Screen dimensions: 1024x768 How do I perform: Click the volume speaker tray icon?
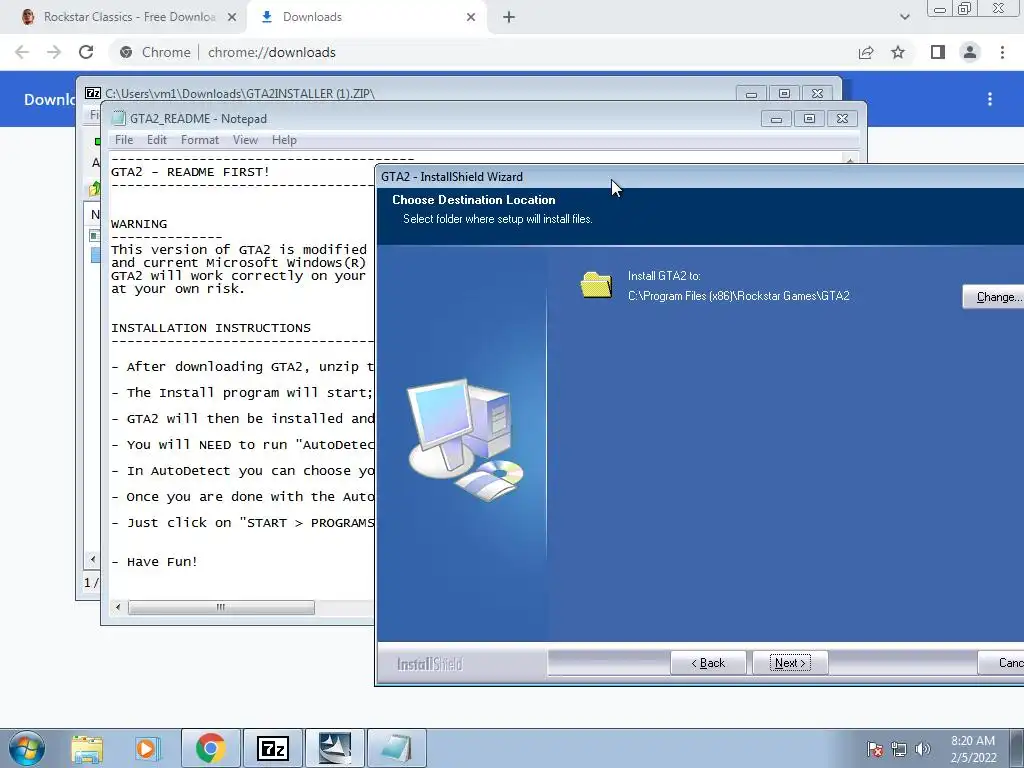pos(923,748)
